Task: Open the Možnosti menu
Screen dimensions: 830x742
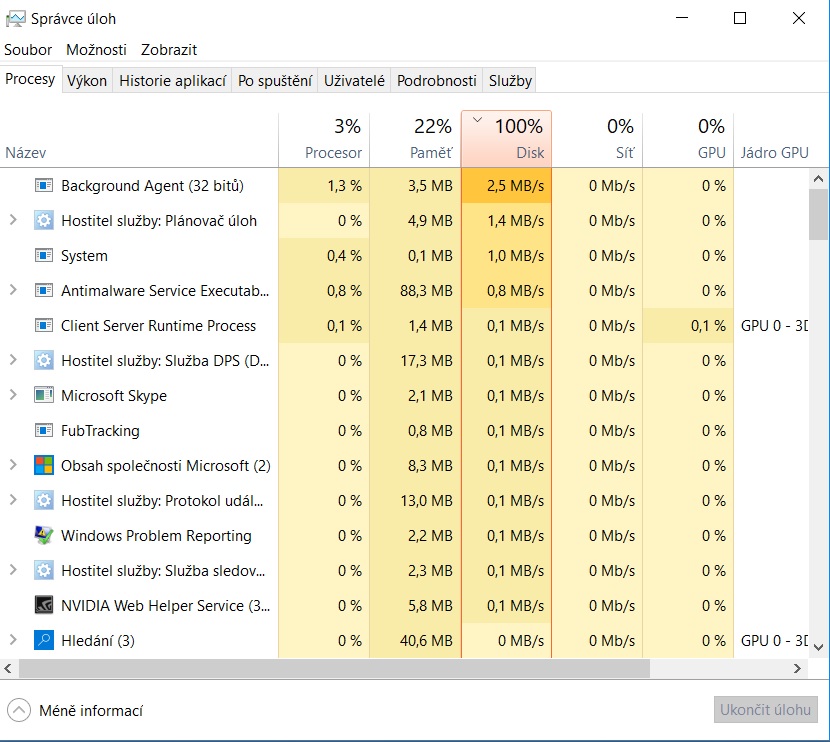Action: pos(96,49)
